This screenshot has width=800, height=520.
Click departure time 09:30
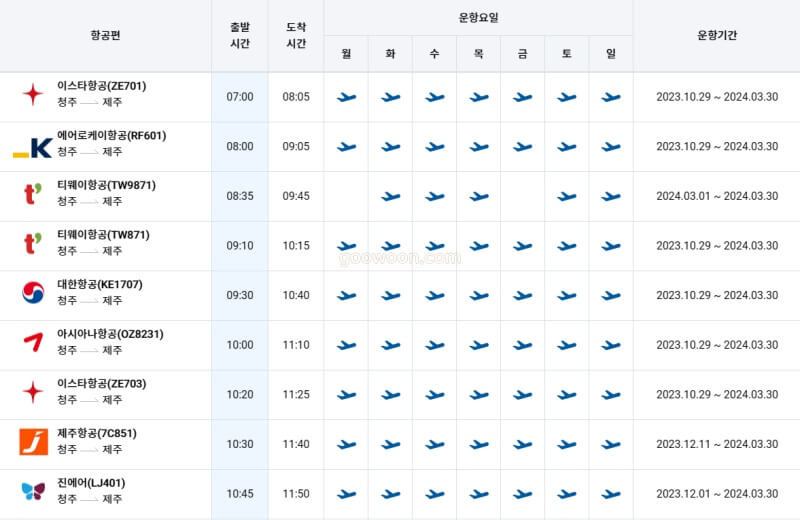[240, 295]
